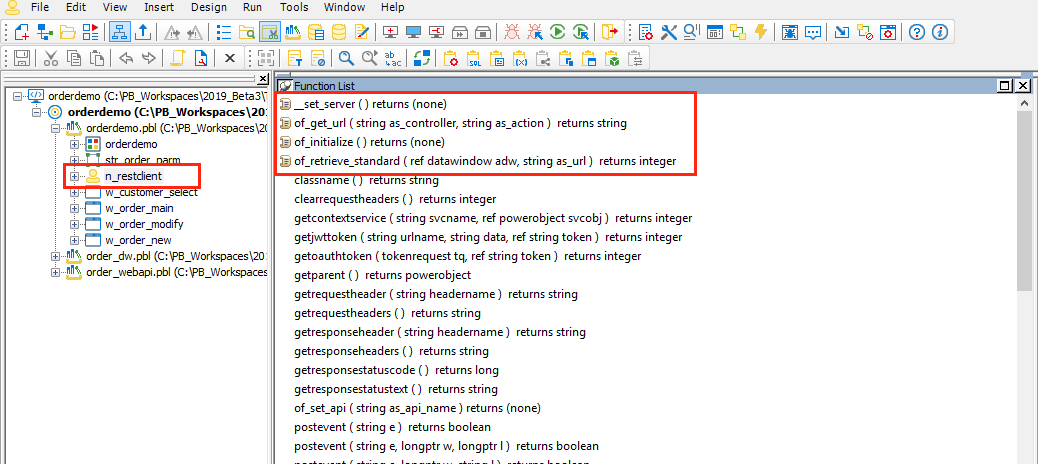Image resolution: width=1038 pixels, height=464 pixels.
Task: Click the Save floppy disk icon
Action: 21,58
